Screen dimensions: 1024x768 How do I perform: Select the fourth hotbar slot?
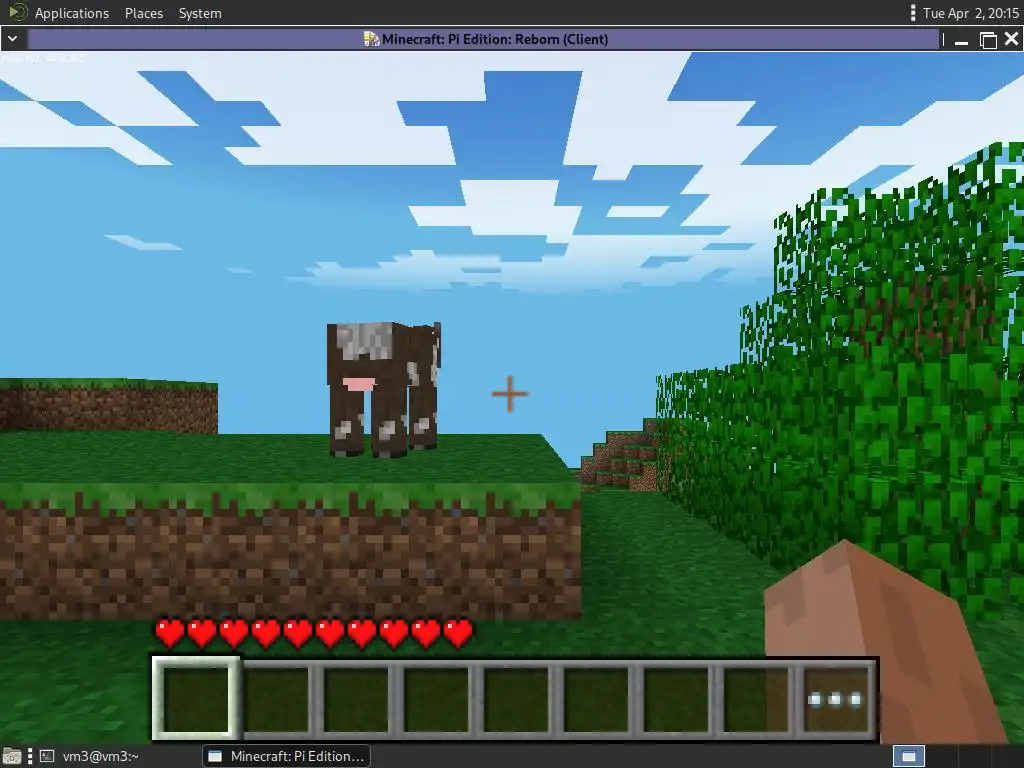click(x=436, y=699)
